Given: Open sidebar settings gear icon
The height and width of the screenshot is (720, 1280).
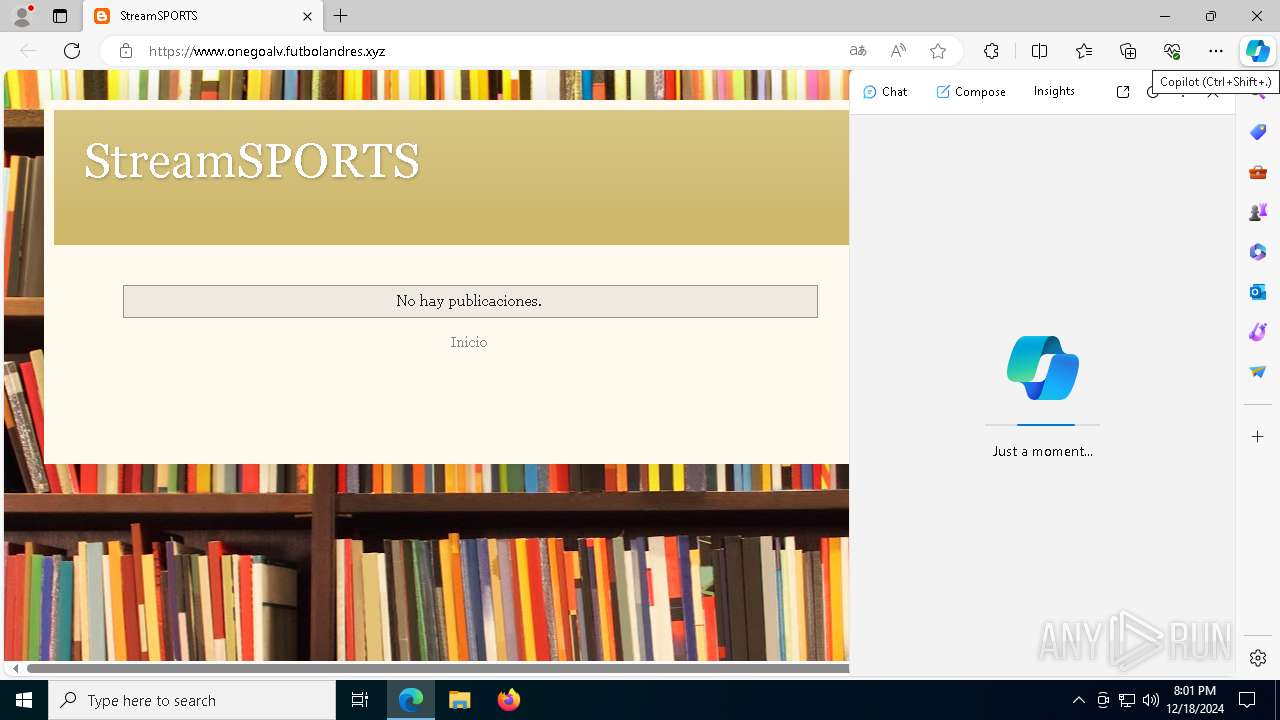Looking at the screenshot, I should (1258, 658).
